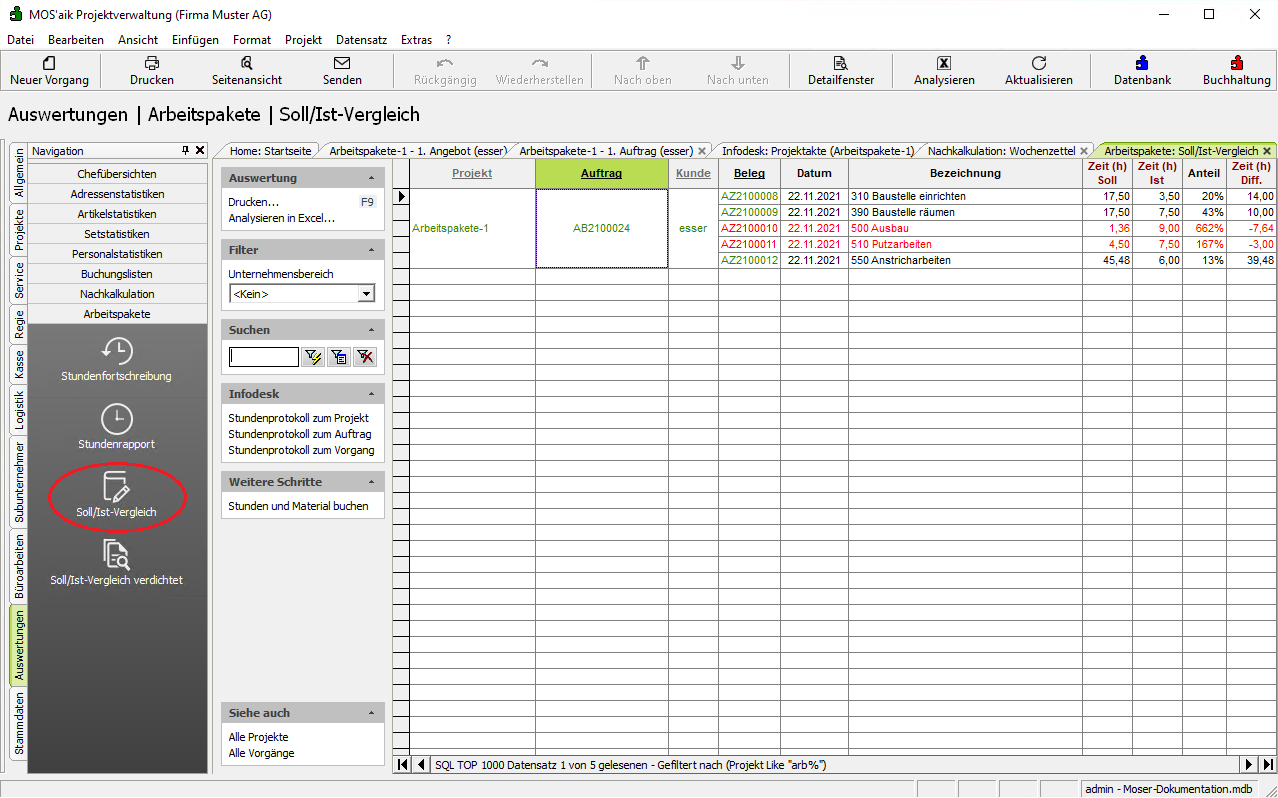
Task: Open the Extras menu
Action: point(416,40)
